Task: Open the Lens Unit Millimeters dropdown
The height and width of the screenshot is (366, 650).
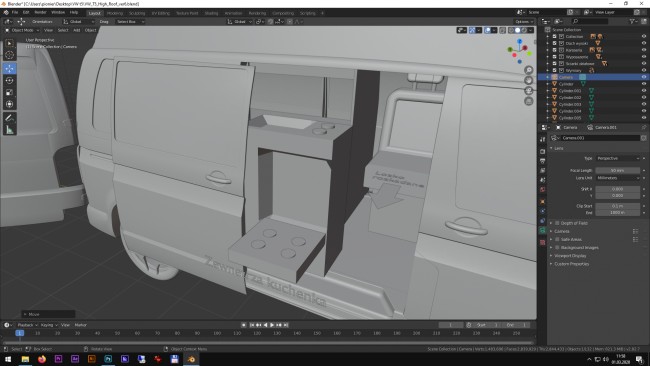Action: coord(618,178)
